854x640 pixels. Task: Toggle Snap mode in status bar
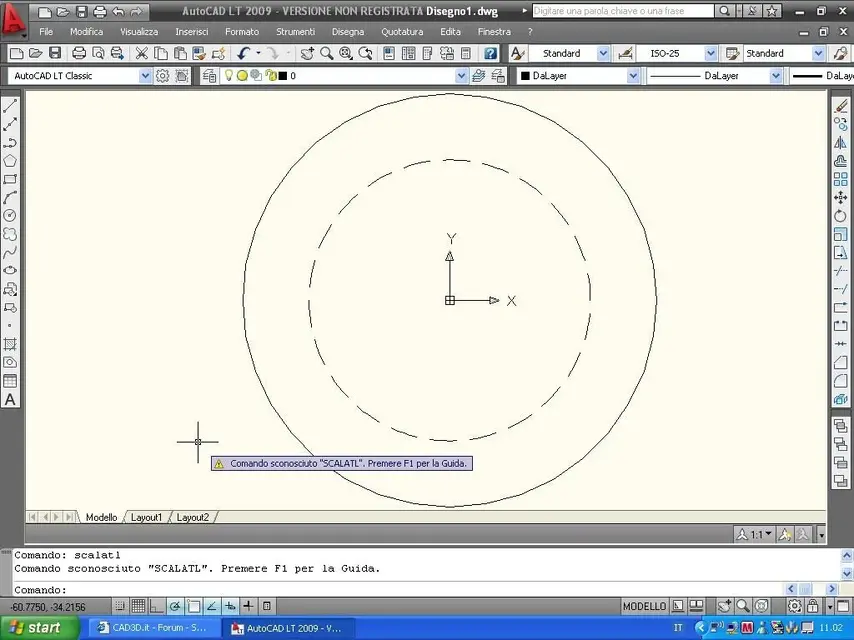coord(120,606)
